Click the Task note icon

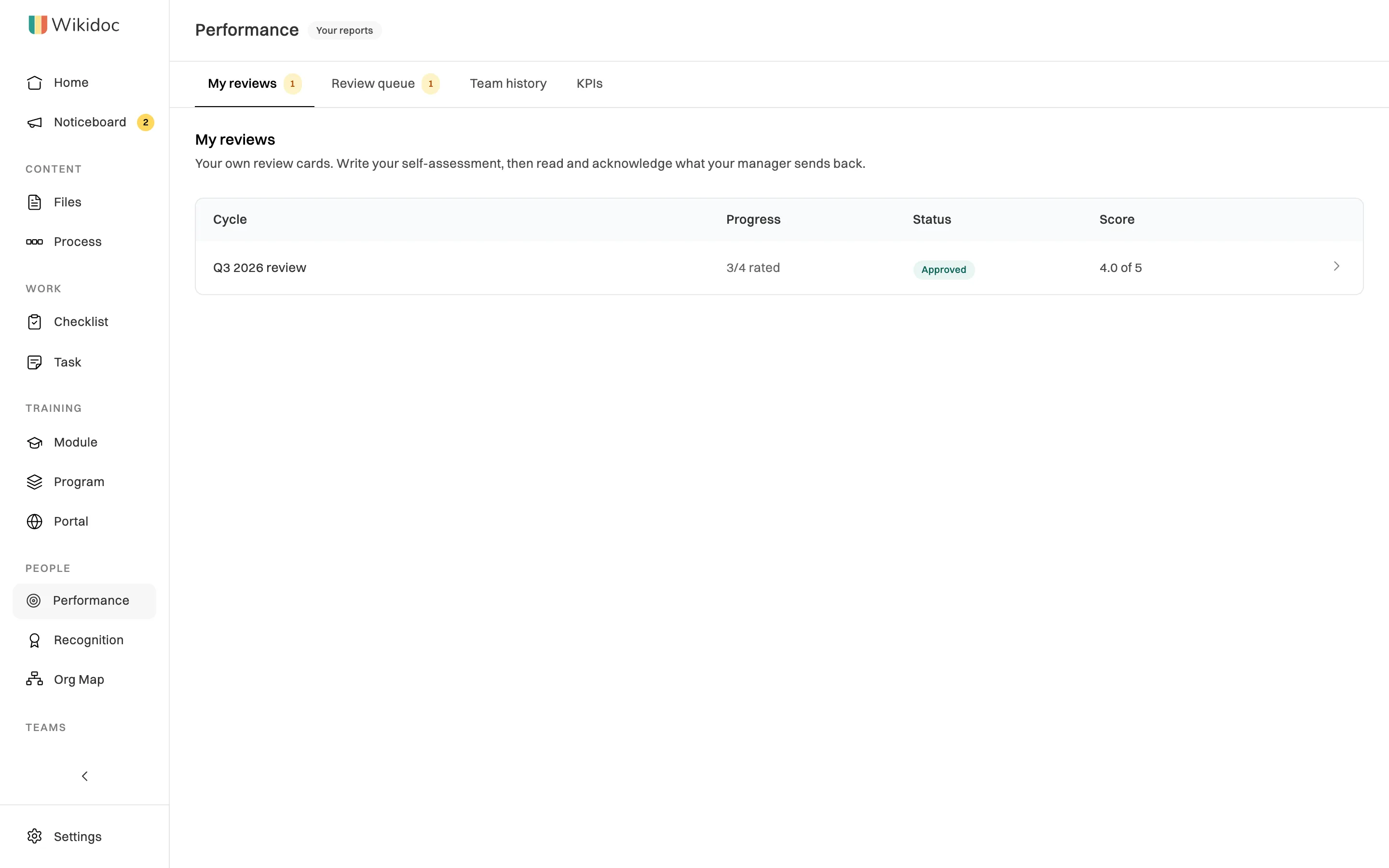34,362
